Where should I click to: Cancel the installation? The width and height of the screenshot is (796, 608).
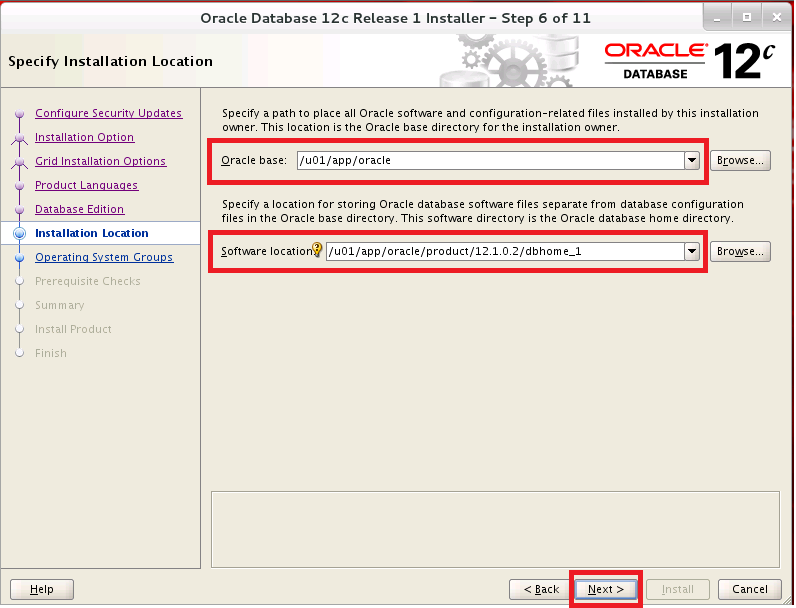click(x=750, y=589)
